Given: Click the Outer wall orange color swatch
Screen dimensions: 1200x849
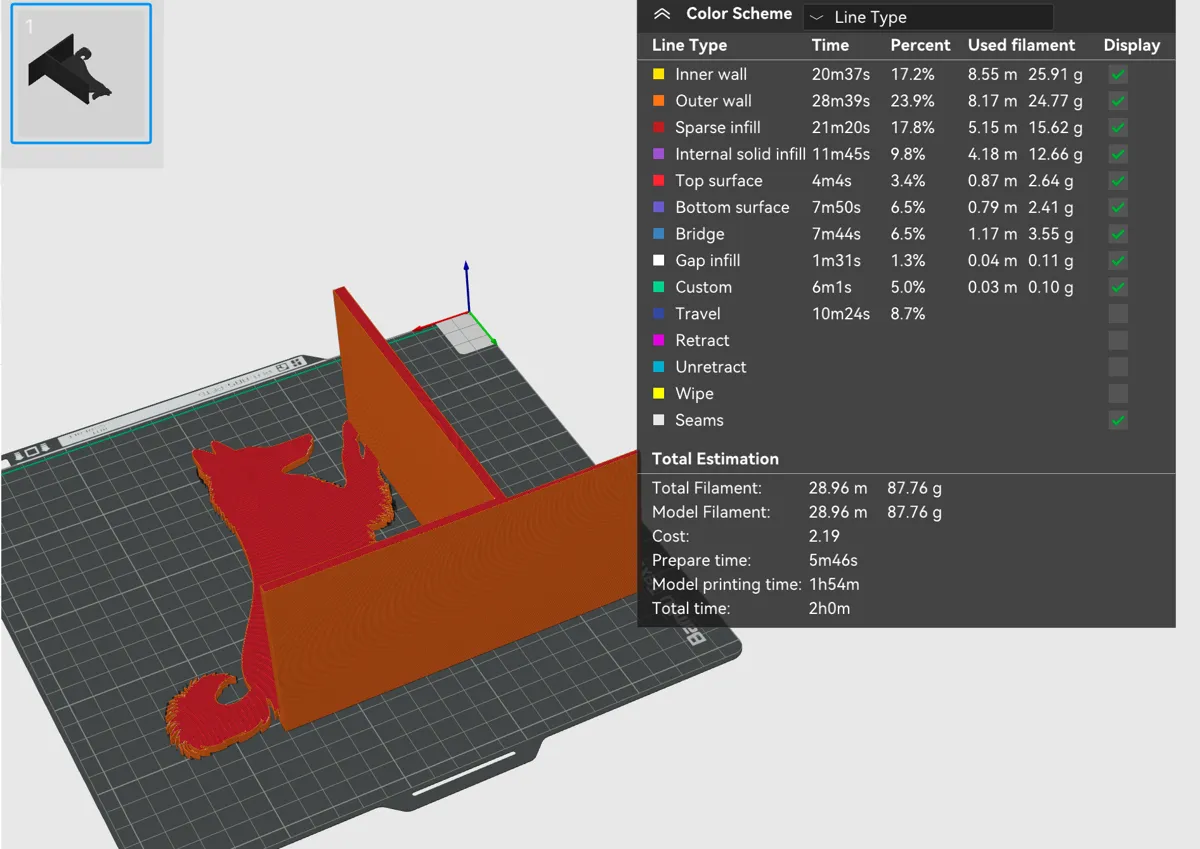Looking at the screenshot, I should [659, 101].
